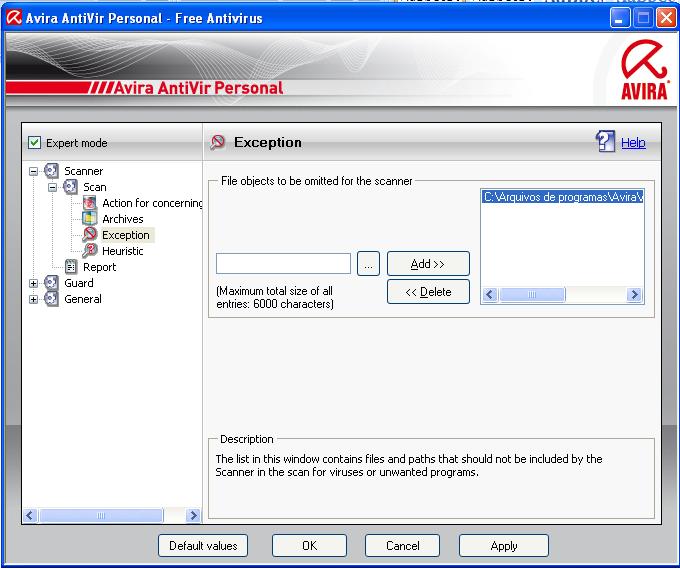Screen dimensions: 680x569
Task: Select the Exception tree item
Action: [126, 235]
